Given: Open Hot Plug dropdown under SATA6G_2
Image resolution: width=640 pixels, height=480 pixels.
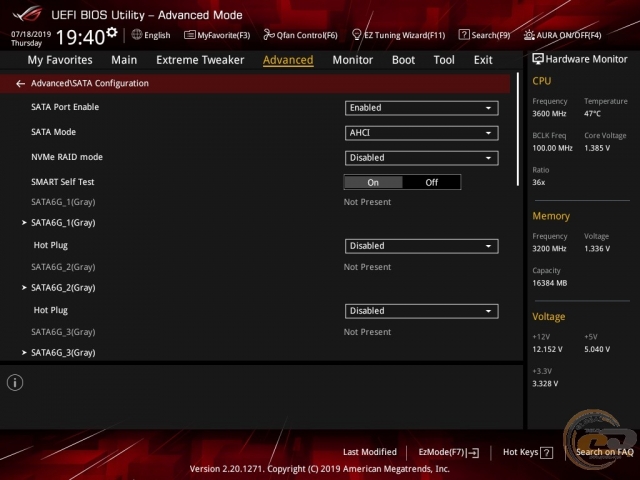Looking at the screenshot, I should point(422,311).
